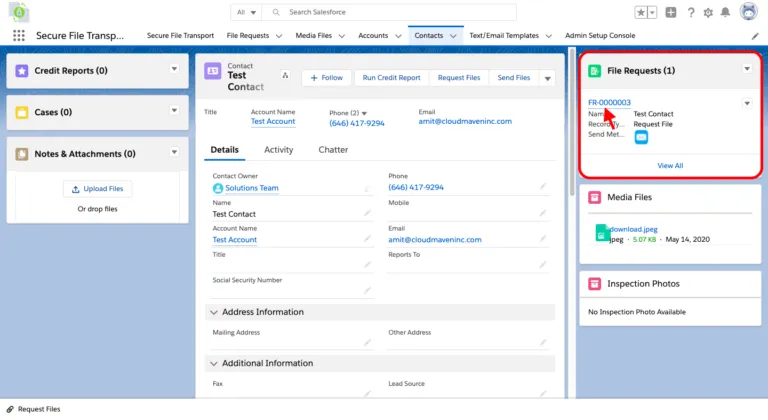Open Test Account link in header

[x=273, y=122]
